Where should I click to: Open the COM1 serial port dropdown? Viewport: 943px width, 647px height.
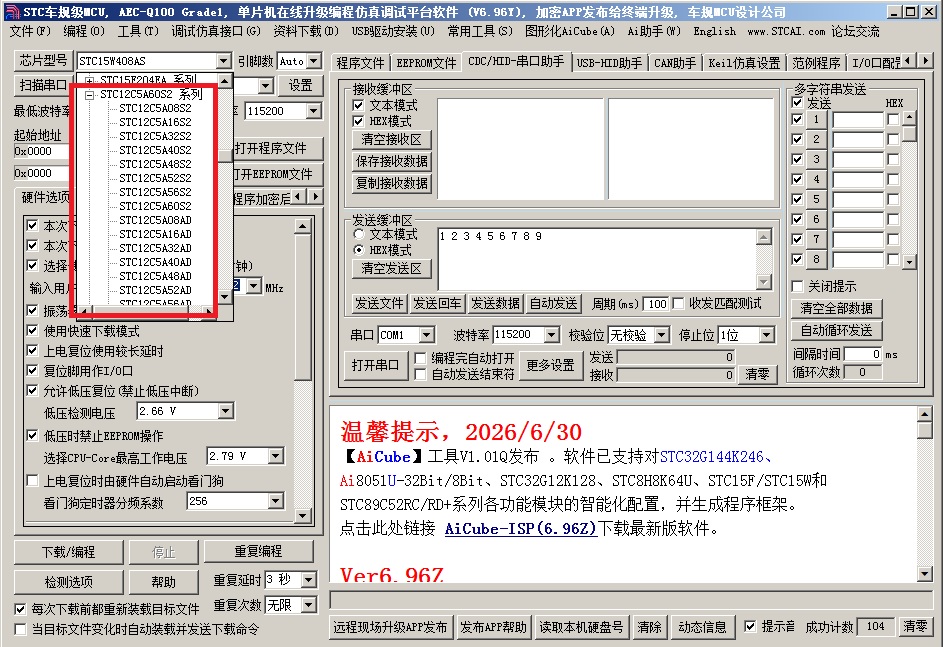coord(427,335)
